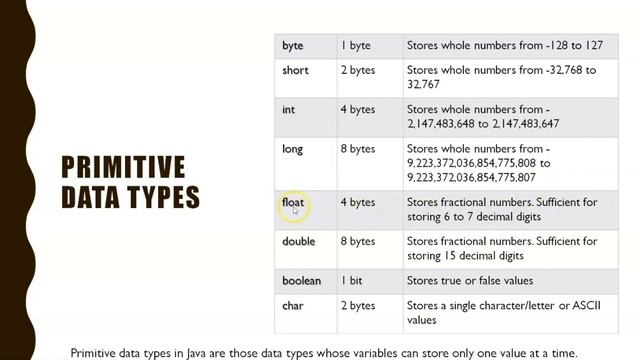Click 'Stores true or false values'
The width and height of the screenshot is (640, 360).
[470, 281]
